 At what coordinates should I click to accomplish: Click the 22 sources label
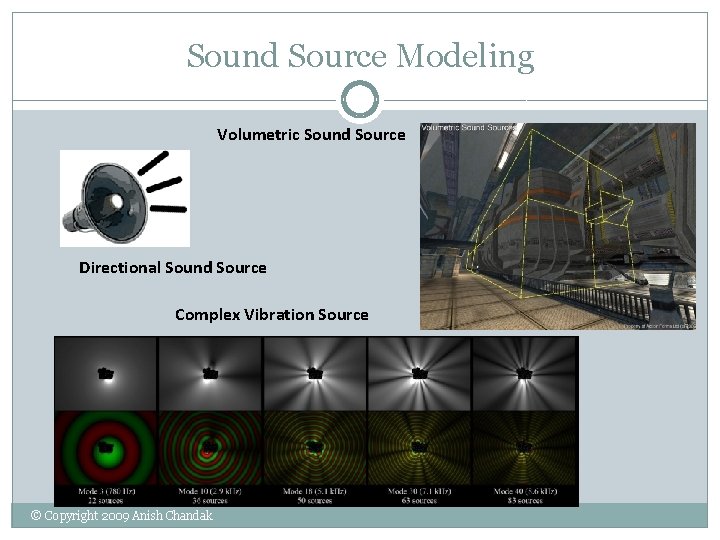pyautogui.click(x=105, y=501)
